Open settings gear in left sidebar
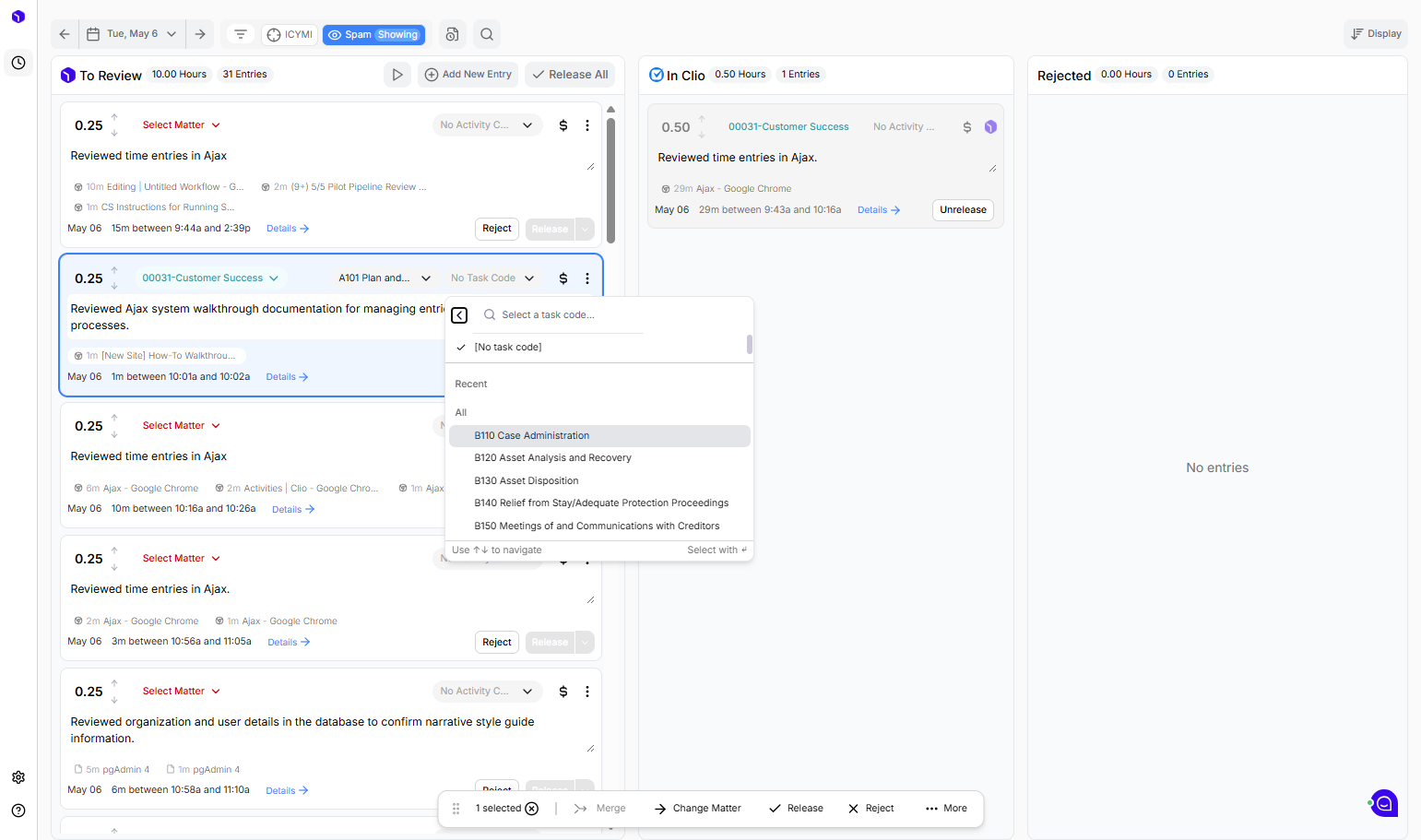1421x840 pixels. (x=18, y=777)
